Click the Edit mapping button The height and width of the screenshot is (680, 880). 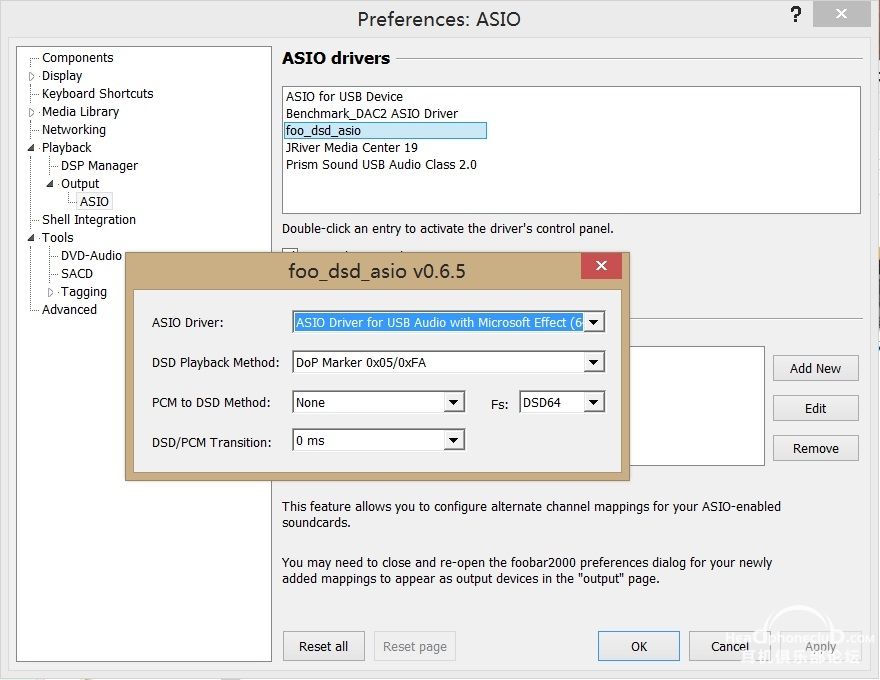(x=815, y=408)
